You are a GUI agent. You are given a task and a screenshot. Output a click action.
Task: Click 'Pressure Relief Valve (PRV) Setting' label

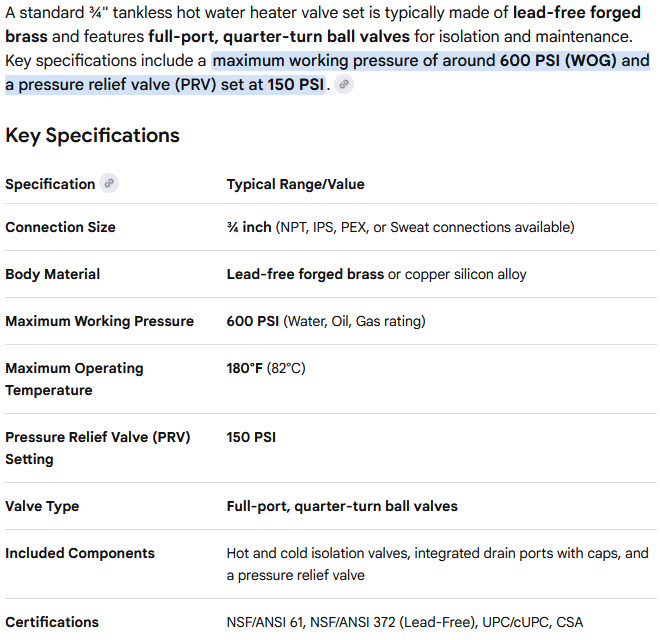[98, 448]
